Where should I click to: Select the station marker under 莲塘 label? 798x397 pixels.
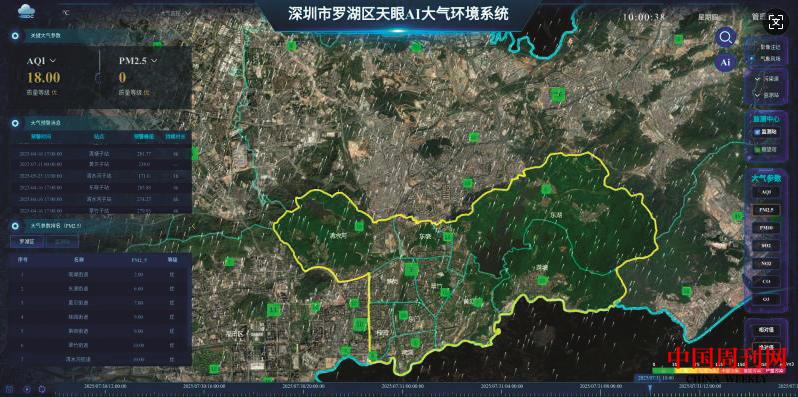(543, 279)
